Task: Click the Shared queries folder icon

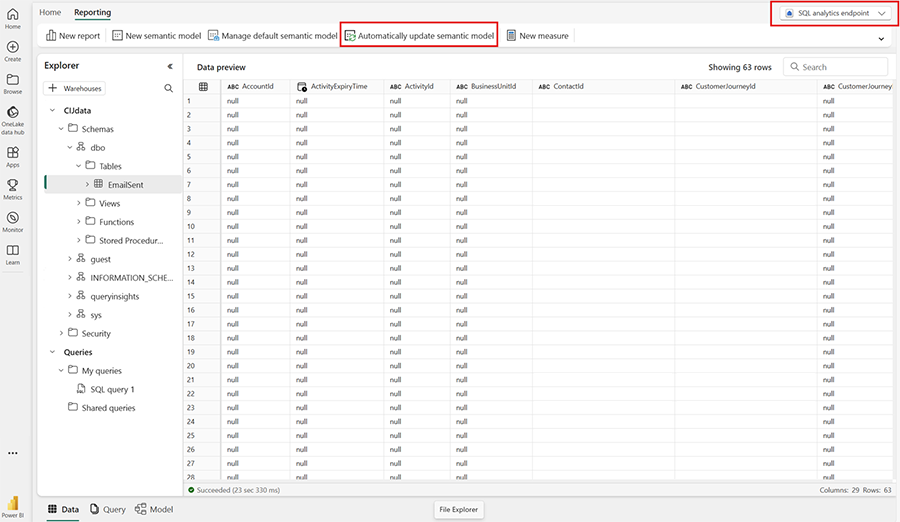Action: click(73, 407)
